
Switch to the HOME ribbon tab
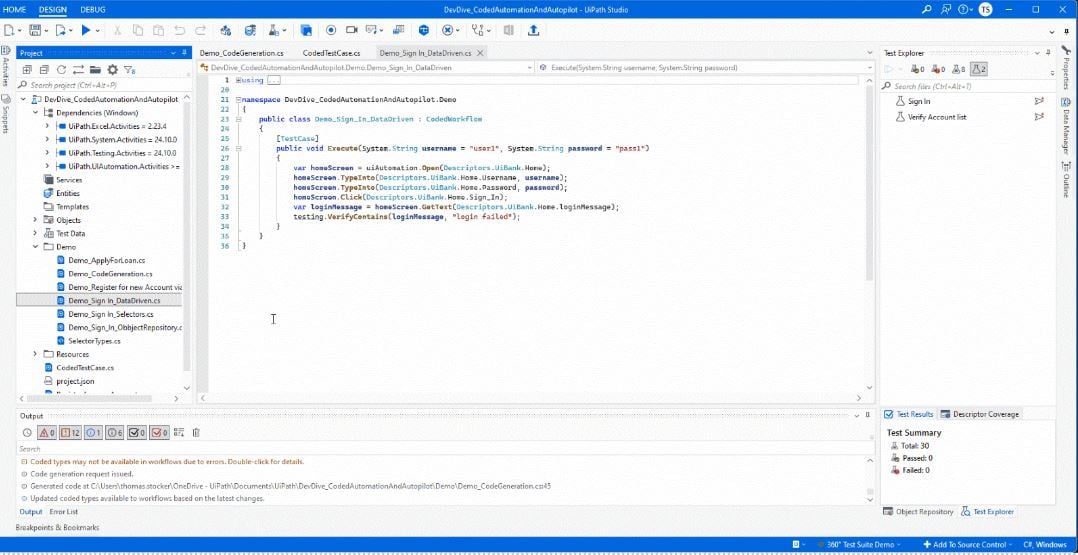[x=15, y=10]
